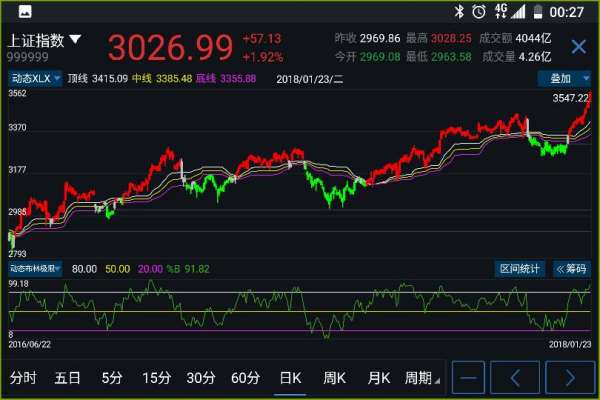Tap the alarm clock status icon
This screenshot has height=400, width=600.
pos(479,11)
